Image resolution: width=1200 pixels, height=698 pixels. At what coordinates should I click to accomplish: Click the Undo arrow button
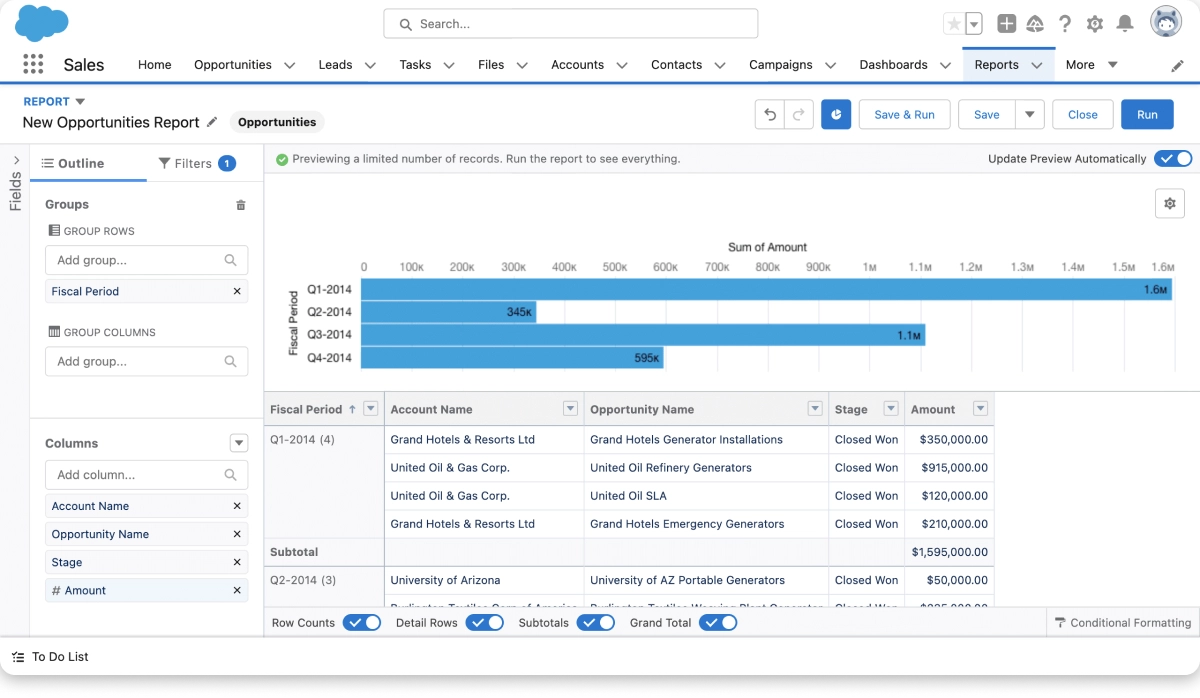(x=770, y=114)
